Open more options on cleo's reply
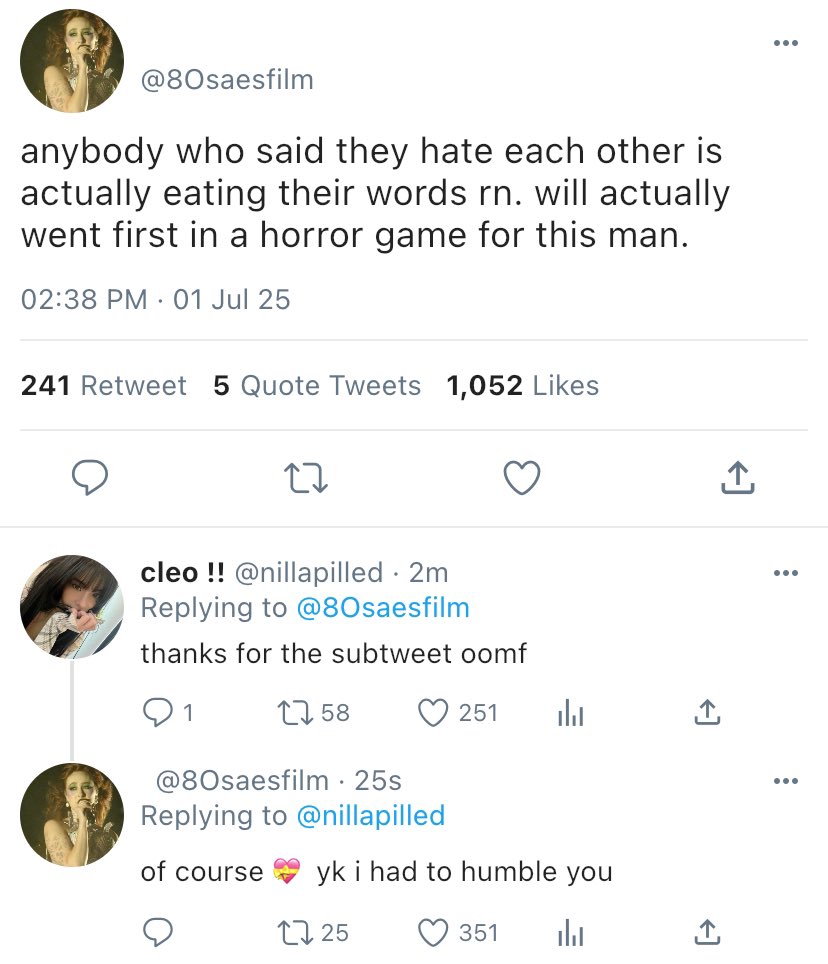 pos(786,573)
